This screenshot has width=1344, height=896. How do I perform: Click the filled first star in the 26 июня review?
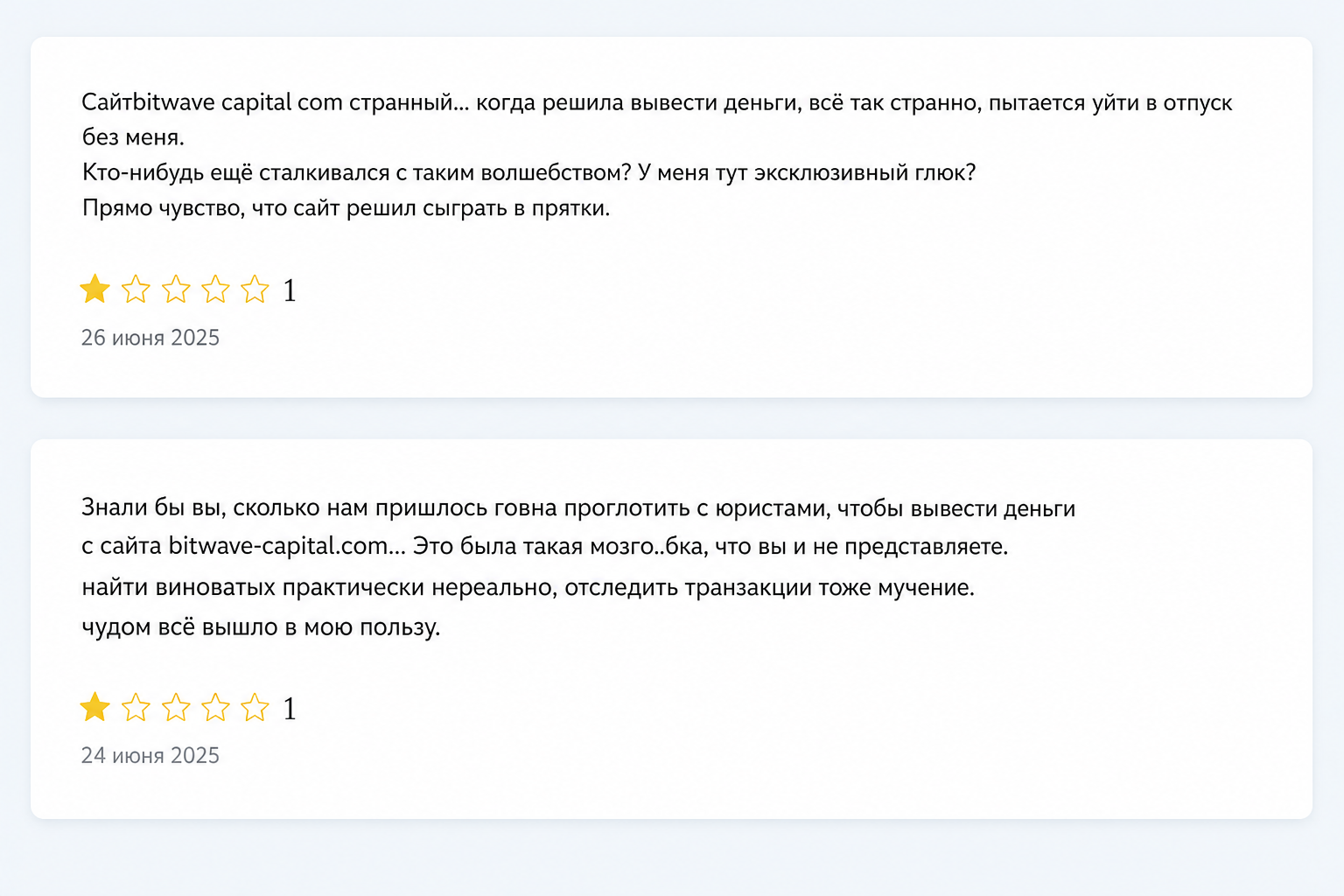pos(94,289)
